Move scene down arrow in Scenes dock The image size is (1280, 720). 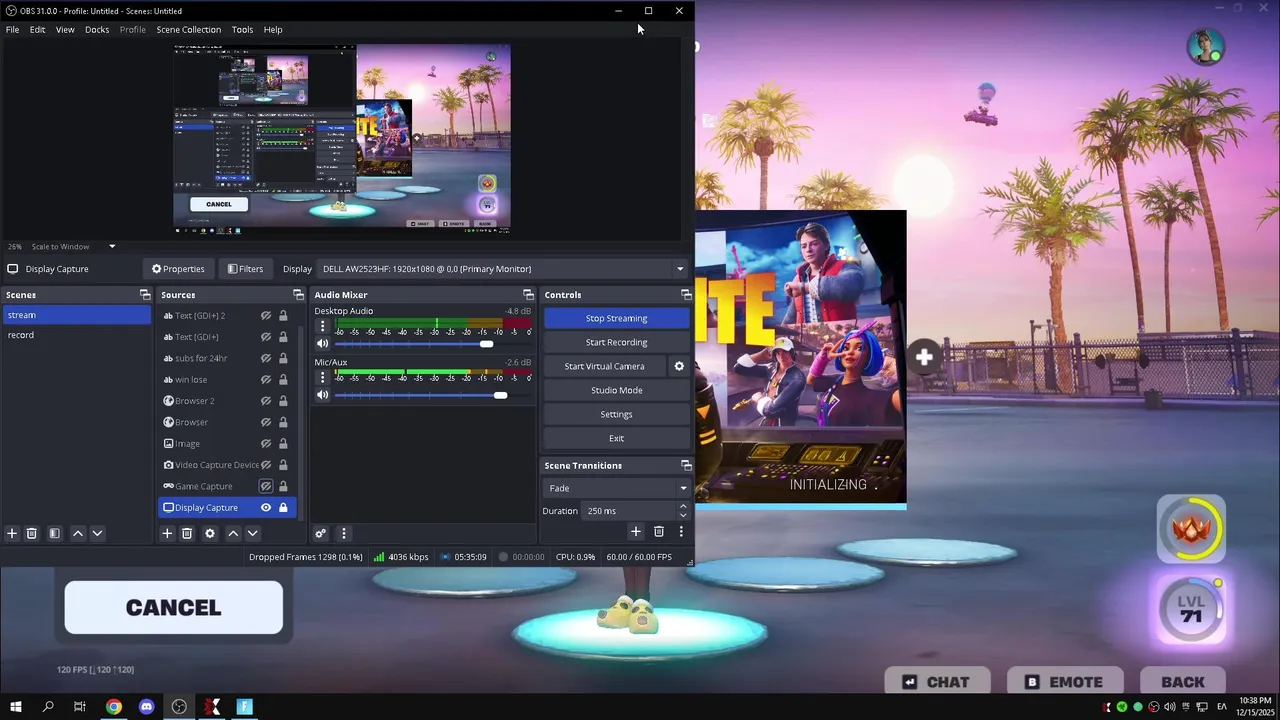97,534
